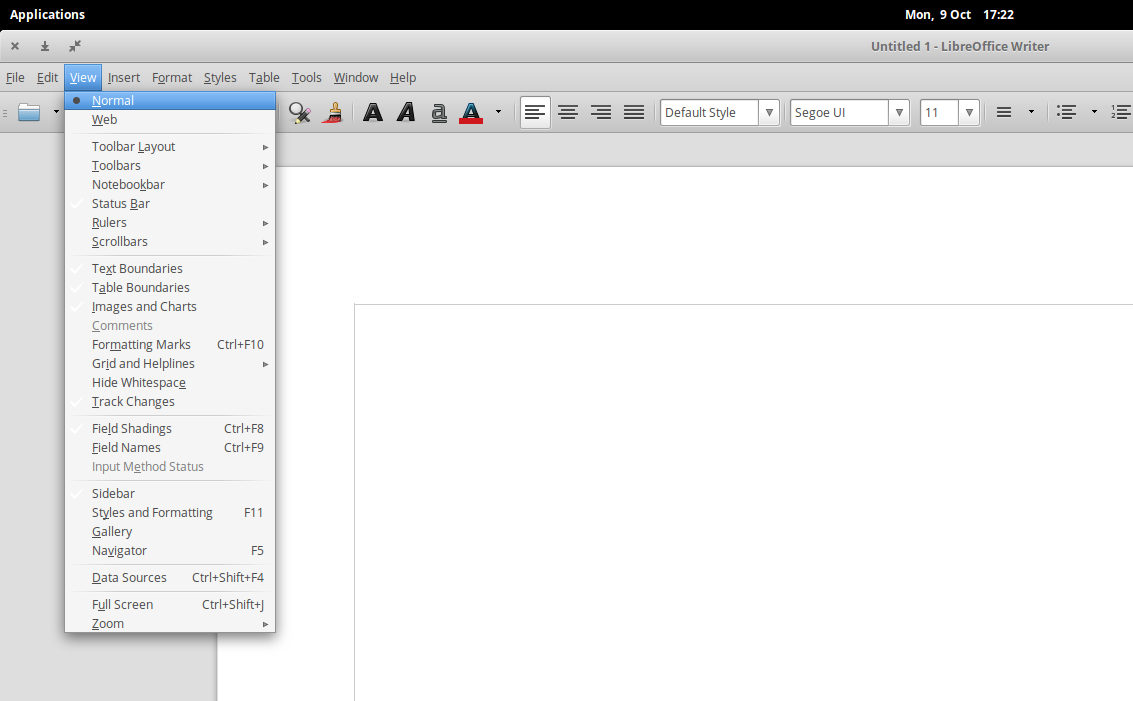Viewport: 1133px width, 701px height.
Task: Toggle underline formatting
Action: coord(439,112)
